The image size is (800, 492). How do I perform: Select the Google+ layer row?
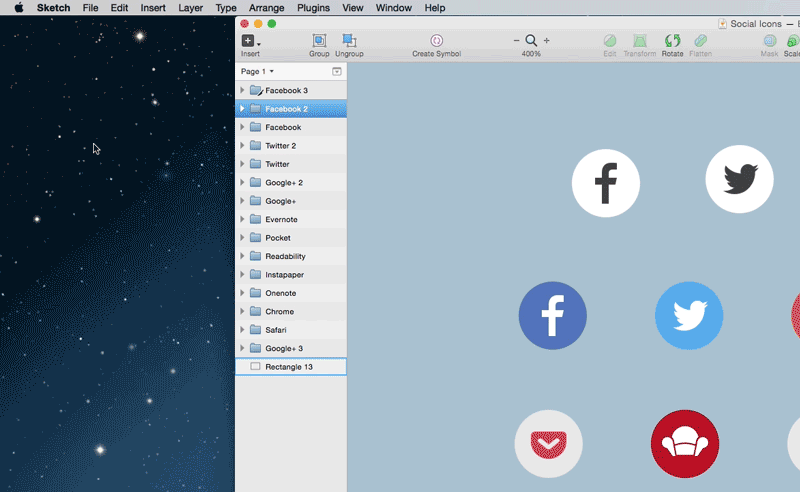(291, 201)
